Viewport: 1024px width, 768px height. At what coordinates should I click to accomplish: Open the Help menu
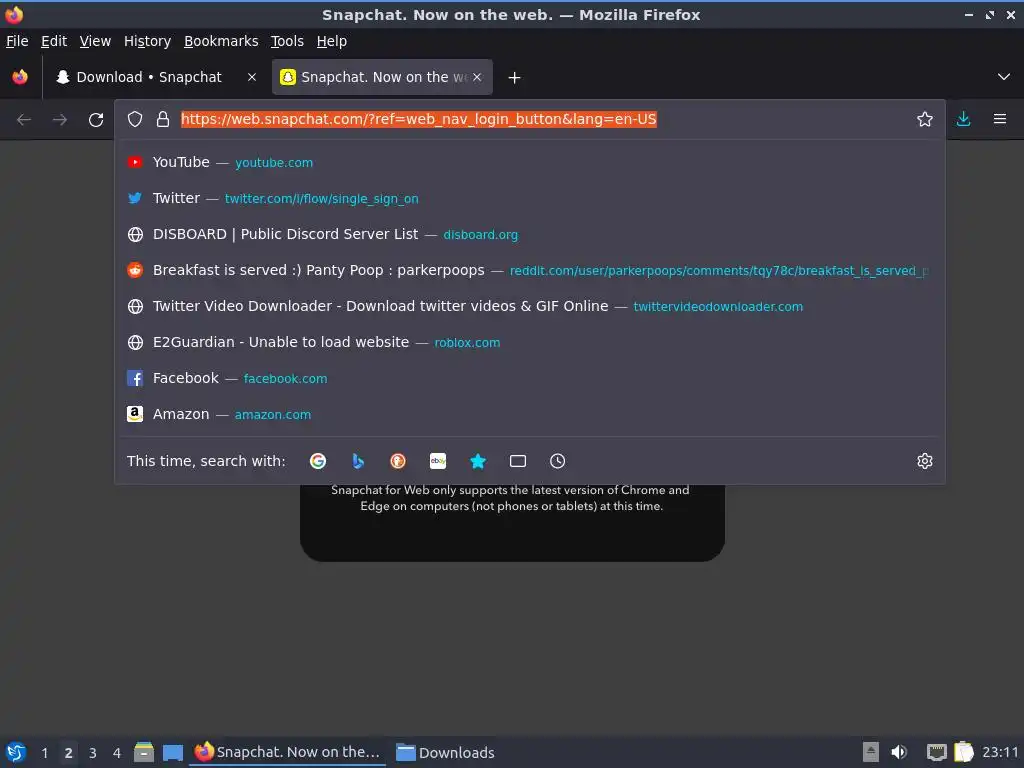coord(332,41)
